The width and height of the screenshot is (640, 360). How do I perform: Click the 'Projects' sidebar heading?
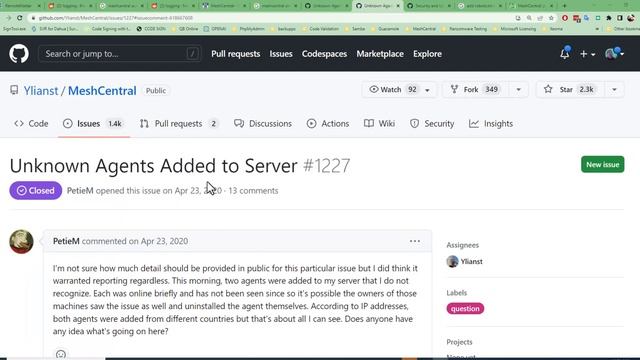(x=459, y=342)
